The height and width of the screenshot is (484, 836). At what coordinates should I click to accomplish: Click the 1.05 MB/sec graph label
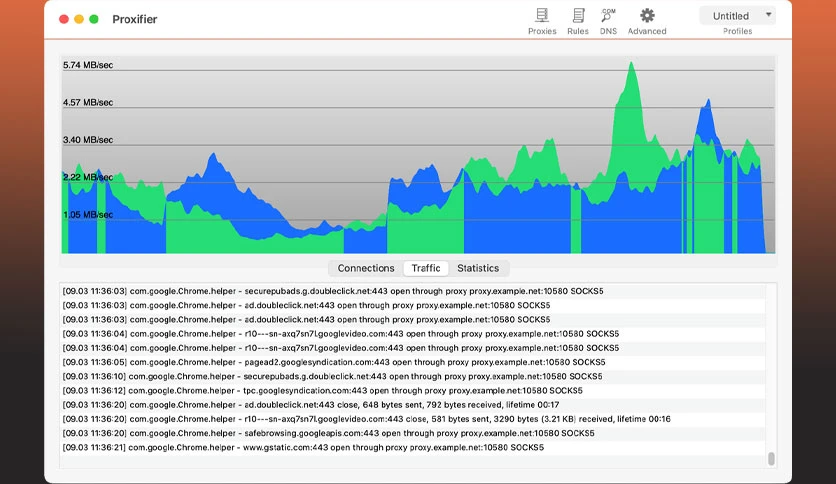88,215
